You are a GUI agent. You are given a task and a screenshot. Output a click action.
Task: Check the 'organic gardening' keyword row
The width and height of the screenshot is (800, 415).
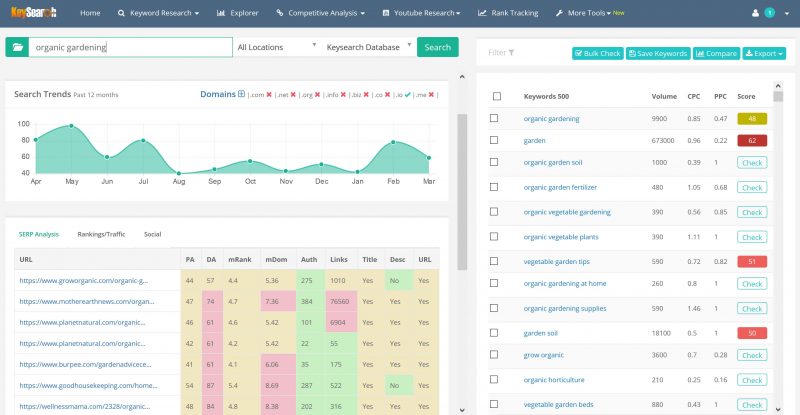tap(494, 118)
